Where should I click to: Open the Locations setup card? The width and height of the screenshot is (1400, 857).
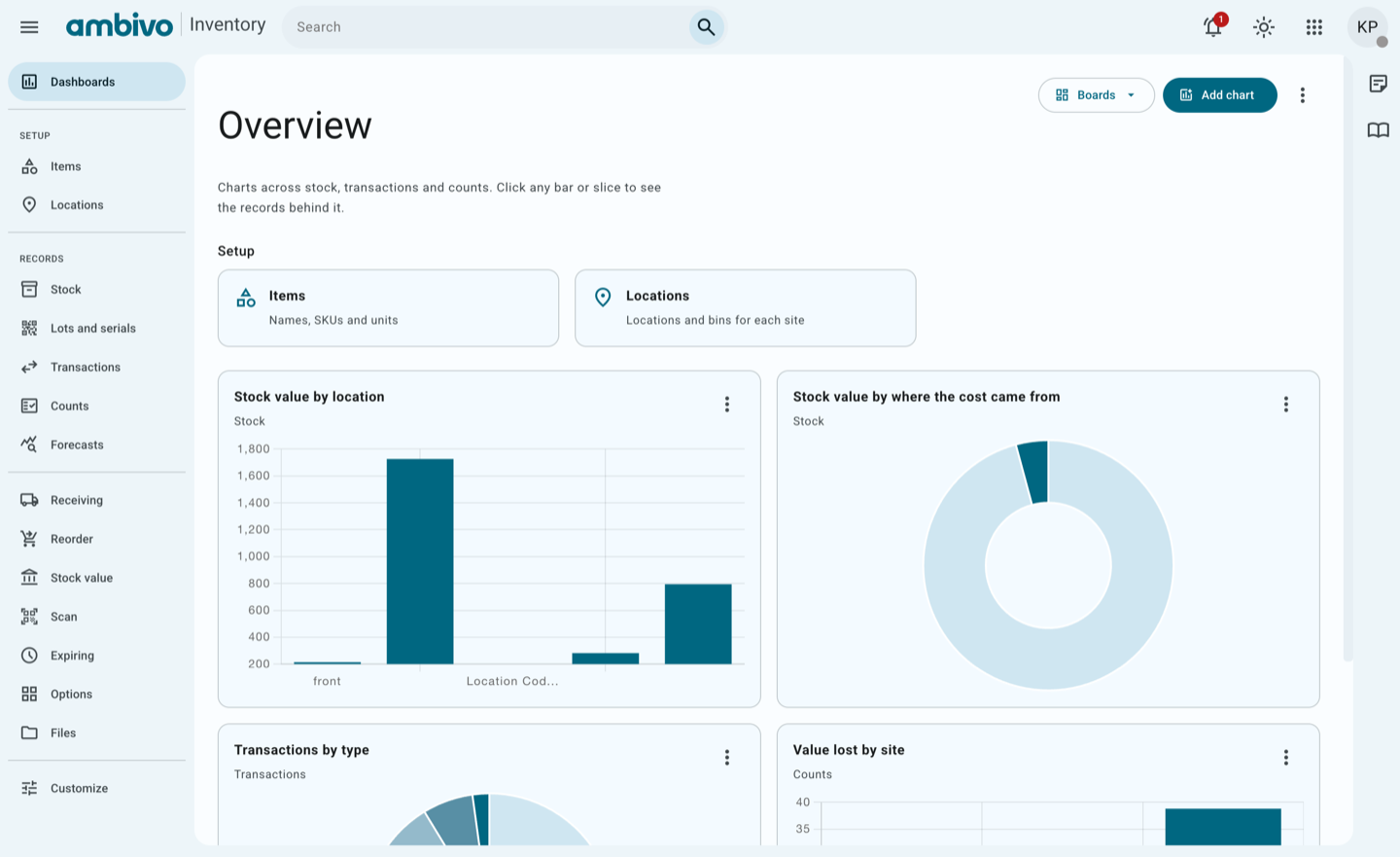(746, 308)
